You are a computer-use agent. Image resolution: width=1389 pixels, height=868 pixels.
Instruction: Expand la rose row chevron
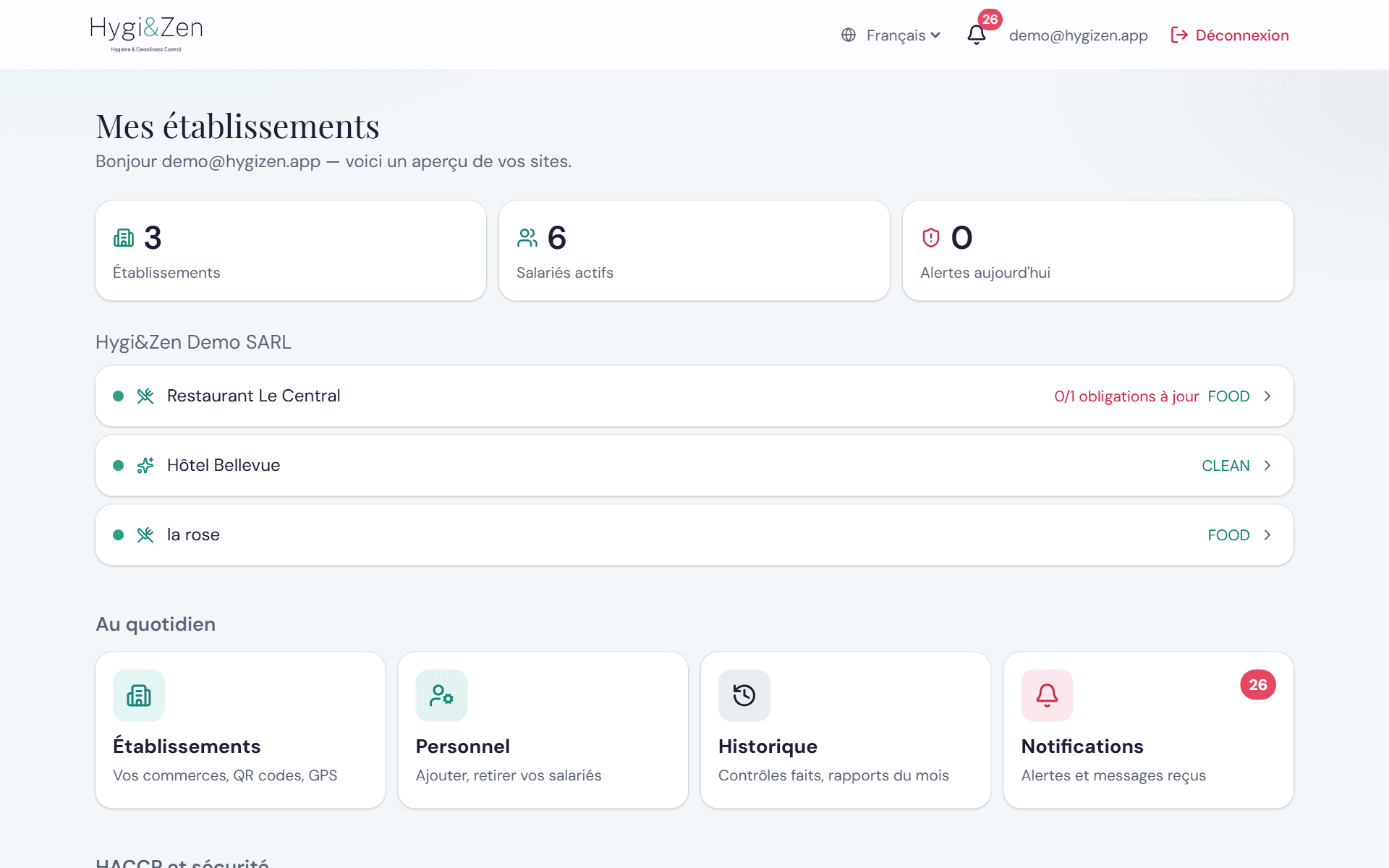coord(1267,535)
